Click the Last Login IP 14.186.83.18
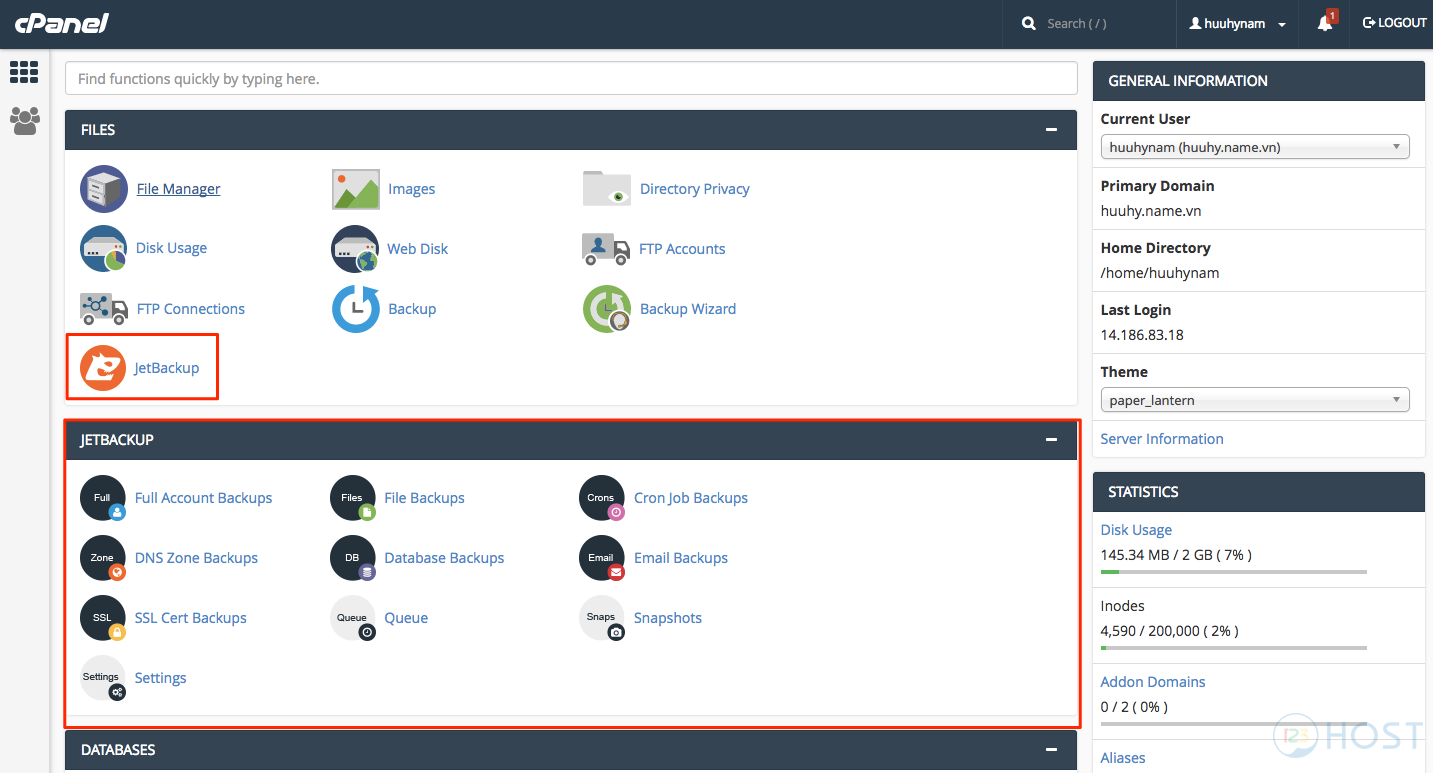The height and width of the screenshot is (773, 1433). tap(1142, 335)
